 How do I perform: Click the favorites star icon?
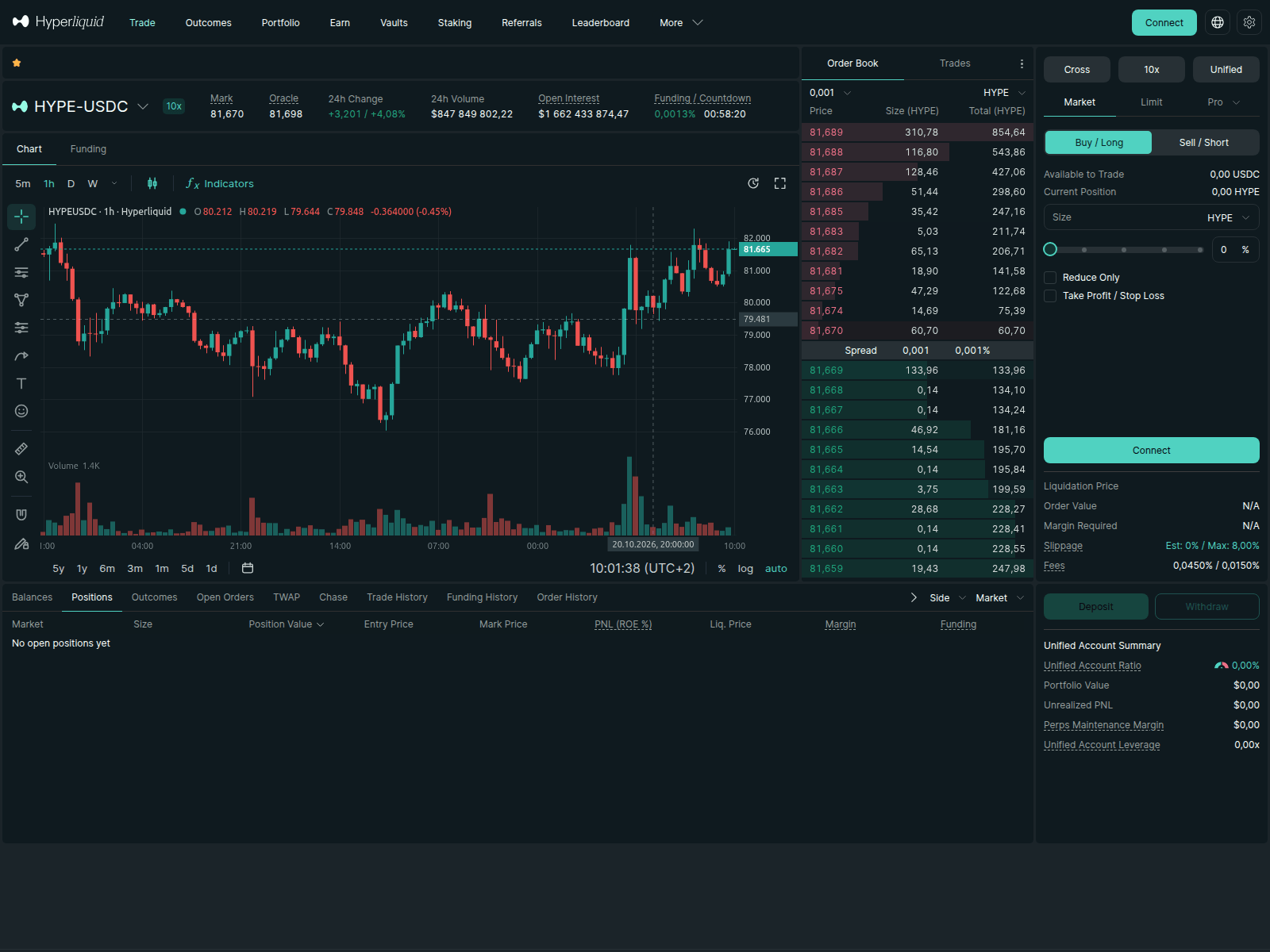(17, 63)
